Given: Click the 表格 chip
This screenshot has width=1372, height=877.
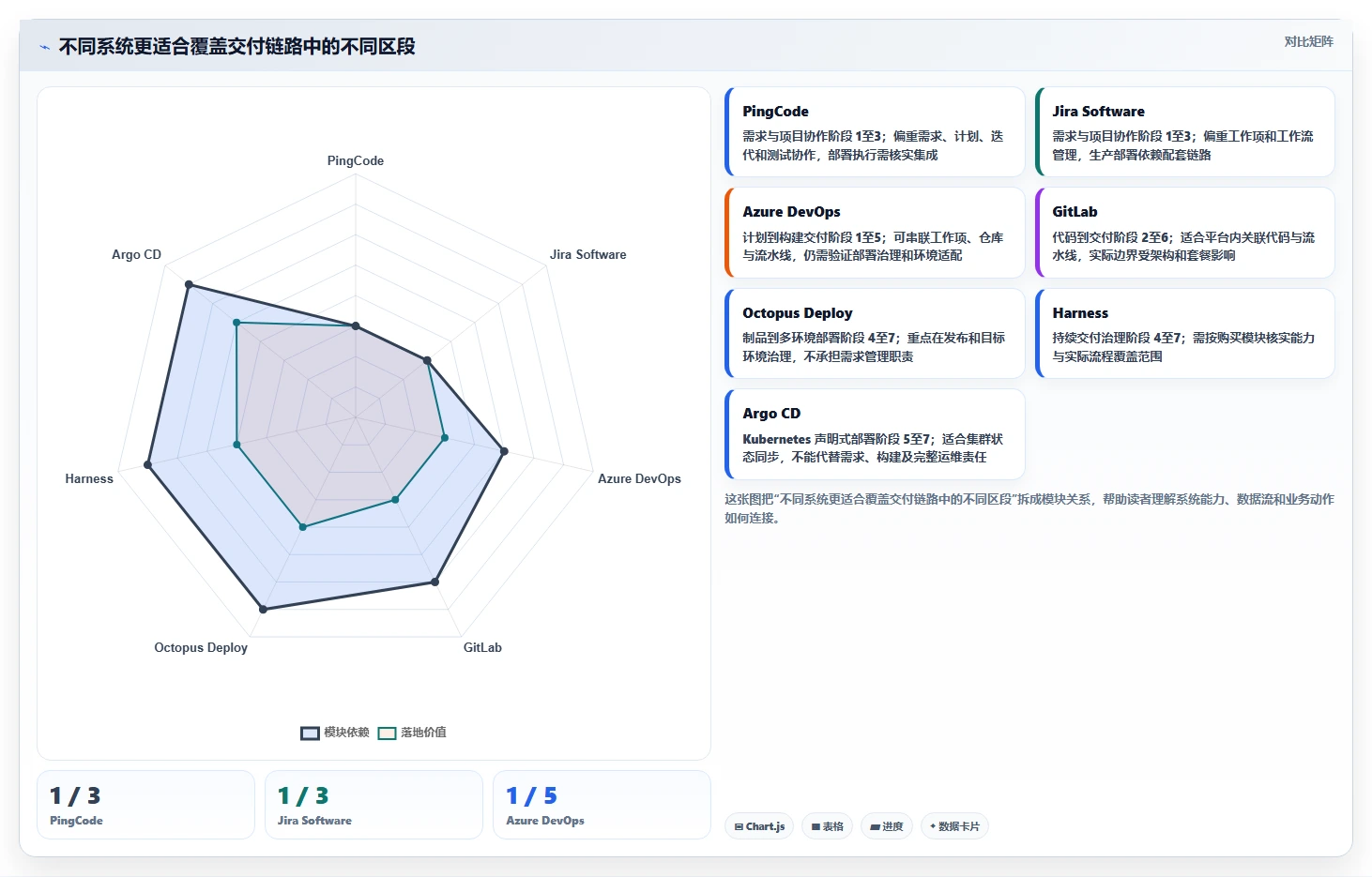Looking at the screenshot, I should (x=827, y=826).
